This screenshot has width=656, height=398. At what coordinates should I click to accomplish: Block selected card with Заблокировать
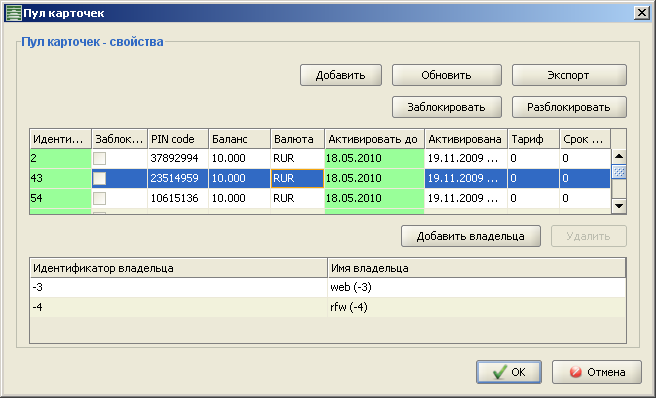point(446,107)
